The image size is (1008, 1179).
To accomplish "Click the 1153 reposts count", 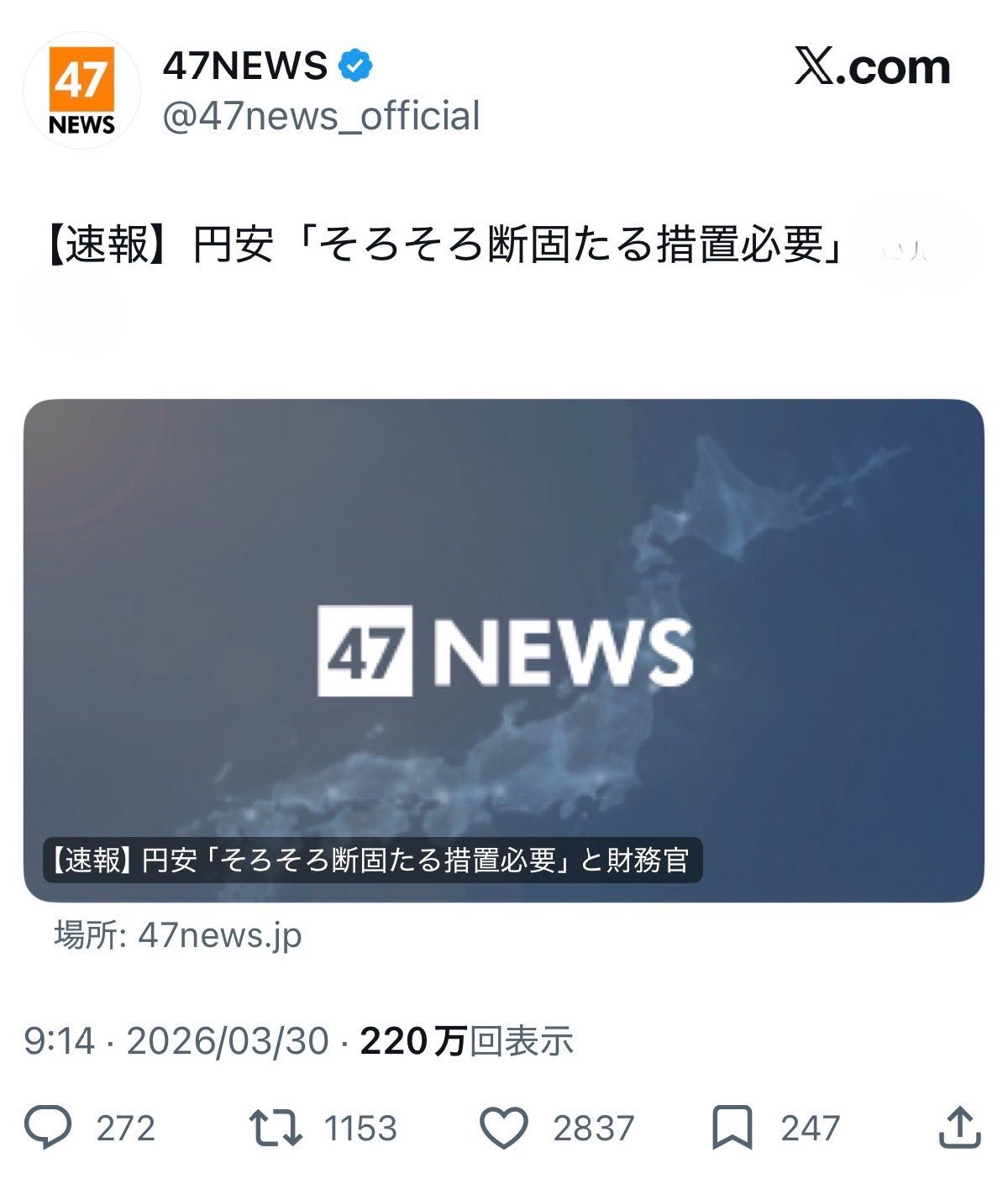I will point(360,1129).
